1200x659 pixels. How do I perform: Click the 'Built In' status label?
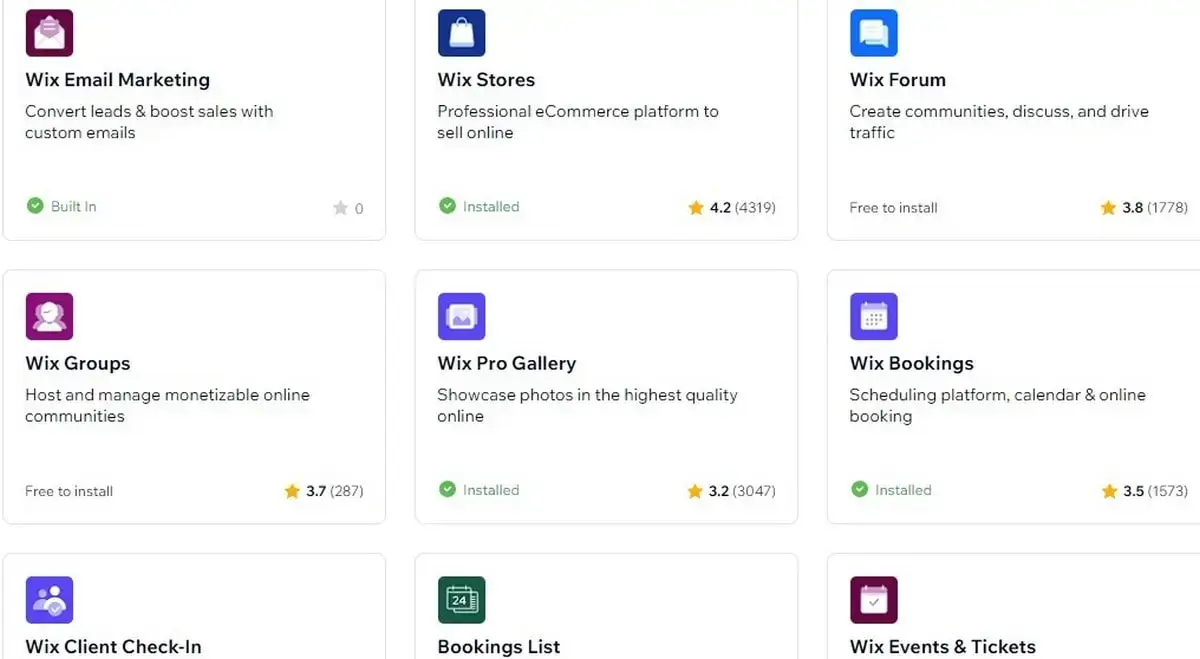pyautogui.click(x=73, y=206)
